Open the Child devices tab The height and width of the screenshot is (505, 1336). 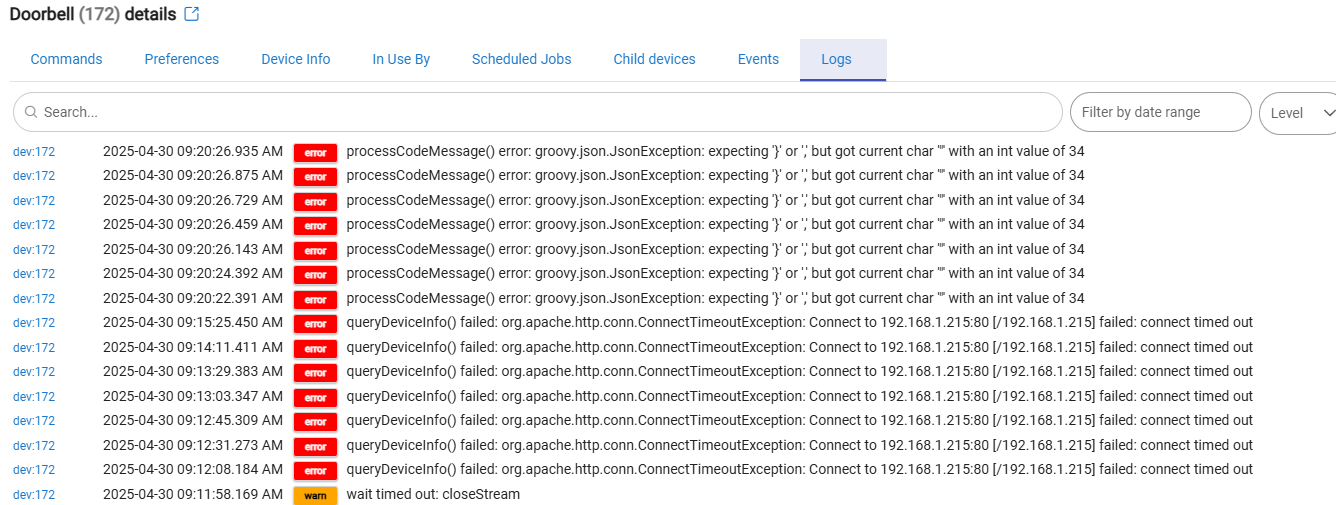654,59
